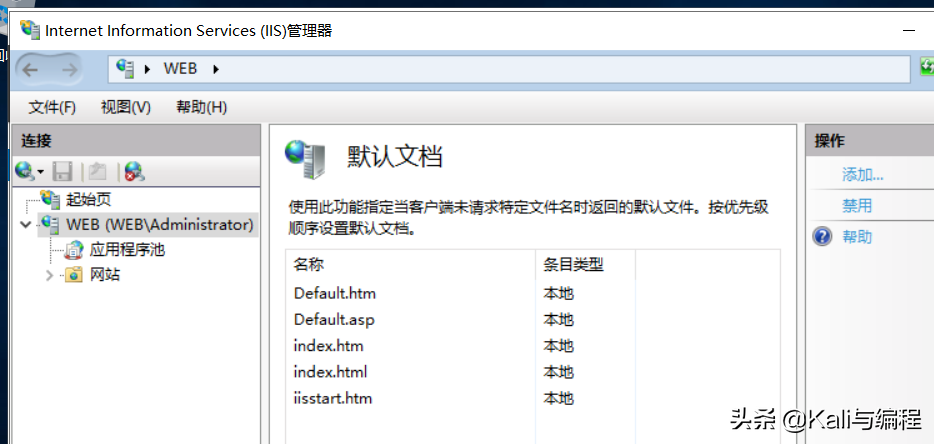The width and height of the screenshot is (934, 444).
Task: Click the Save icon in the Connections toolbar
Action: (x=62, y=172)
